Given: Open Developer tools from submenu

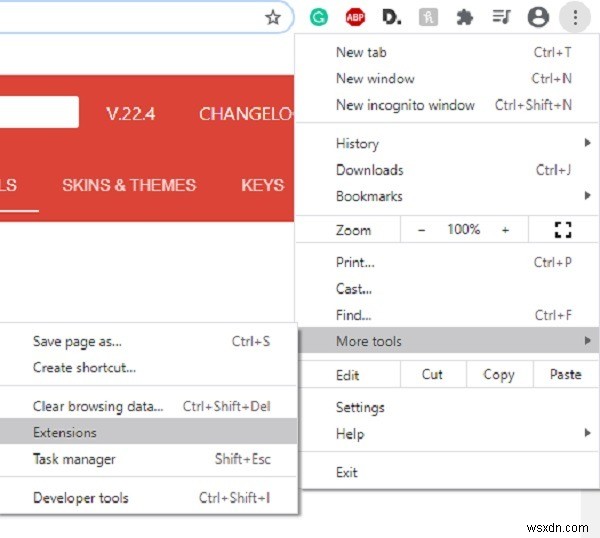Looking at the screenshot, I should (x=148, y=497).
